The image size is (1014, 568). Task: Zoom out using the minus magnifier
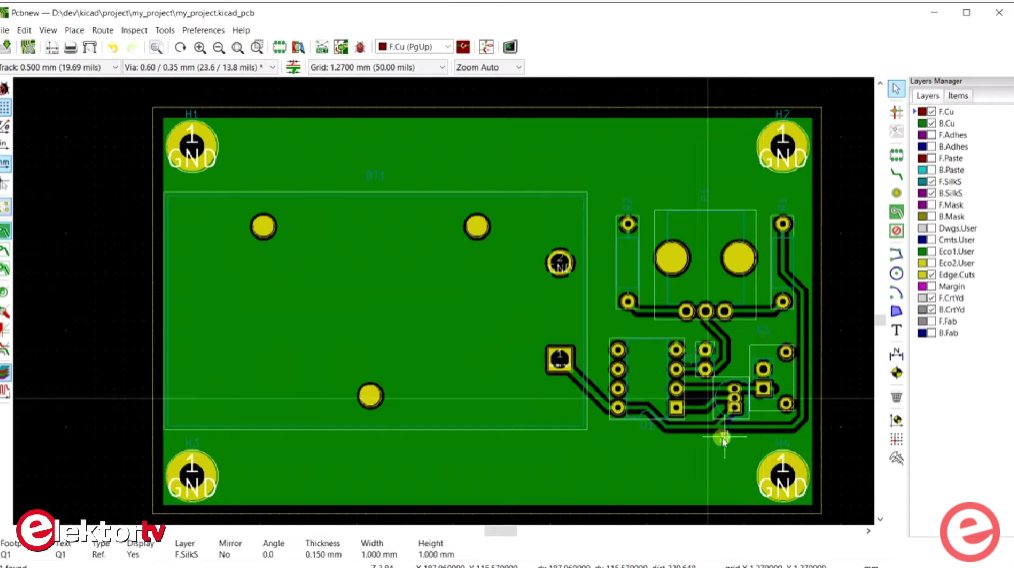click(x=219, y=47)
